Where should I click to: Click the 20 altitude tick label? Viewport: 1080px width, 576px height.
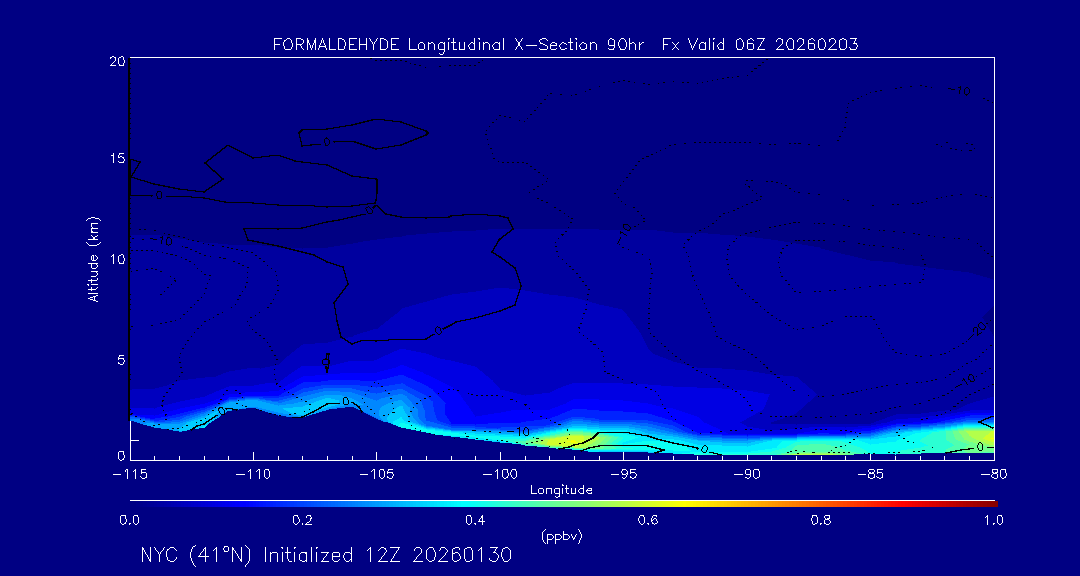point(116,61)
